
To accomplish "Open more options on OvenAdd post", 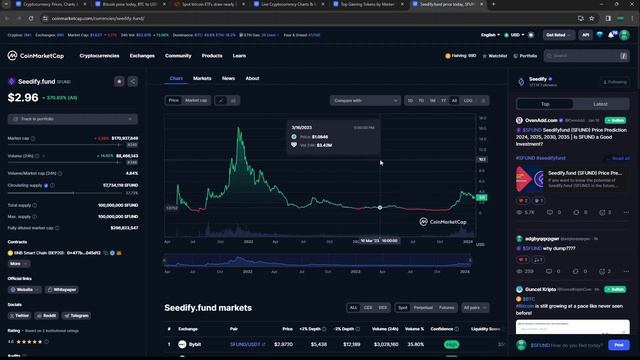I will coord(626,212).
